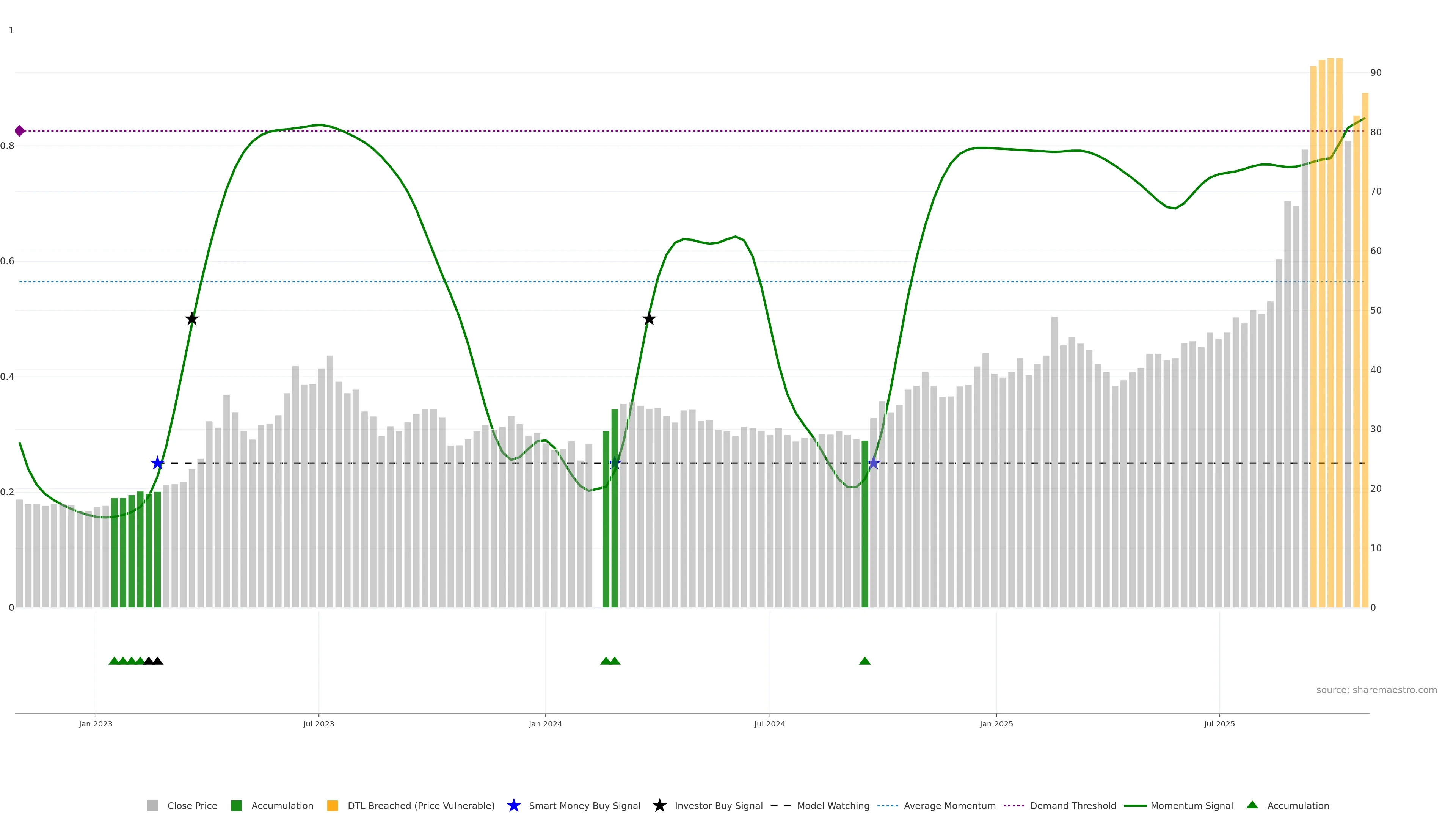The image size is (1456, 819).
Task: Click the source sharemaestro.com text
Action: (1376, 690)
